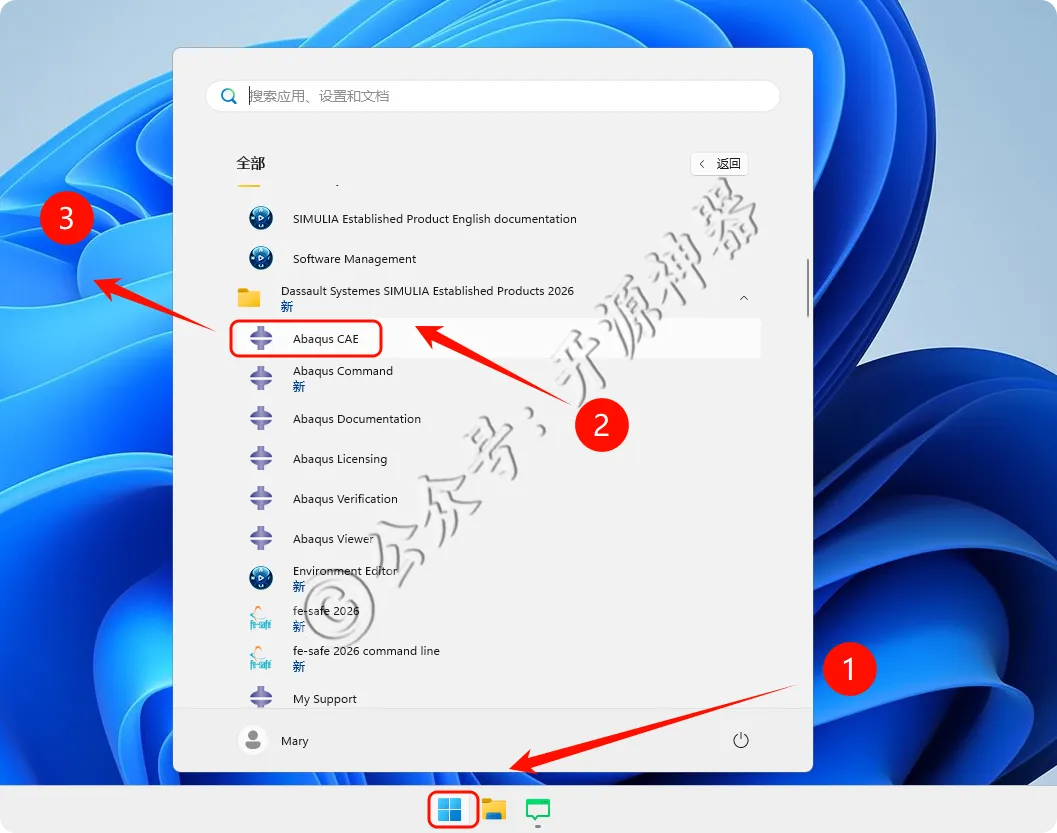Click the app list scrollbar thumb
1057x833 pixels.
coord(808,287)
